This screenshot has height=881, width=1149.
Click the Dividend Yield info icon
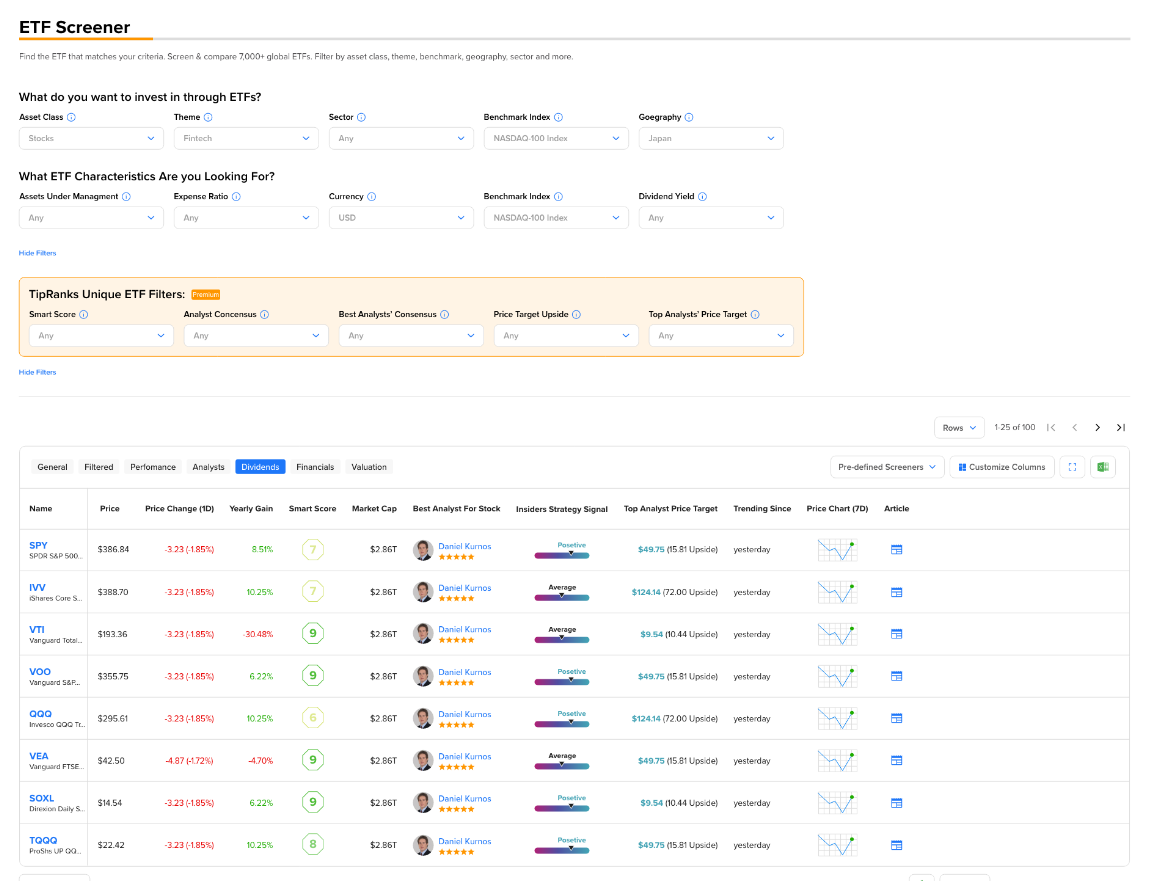coord(702,196)
